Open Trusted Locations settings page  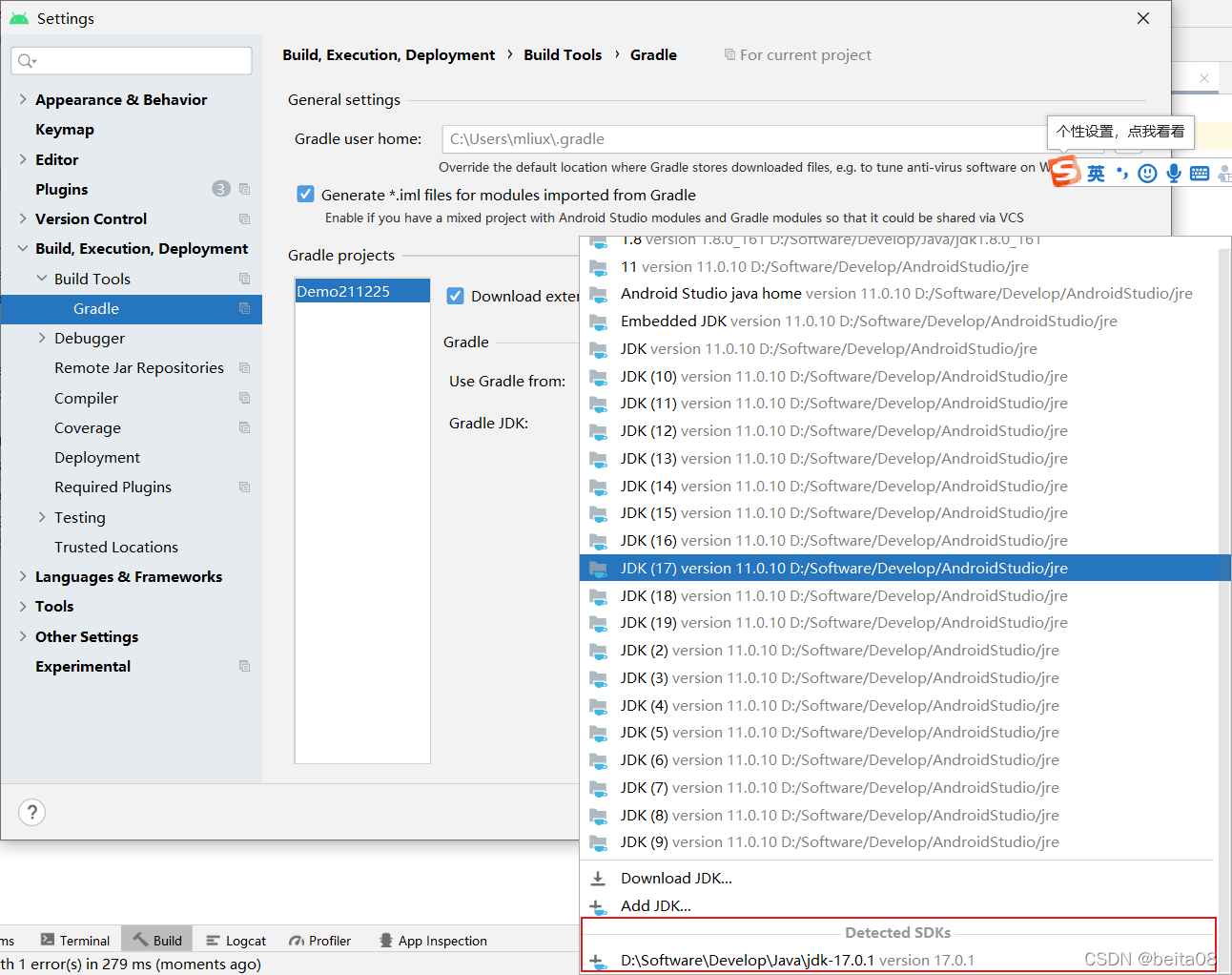pyautogui.click(x=116, y=547)
